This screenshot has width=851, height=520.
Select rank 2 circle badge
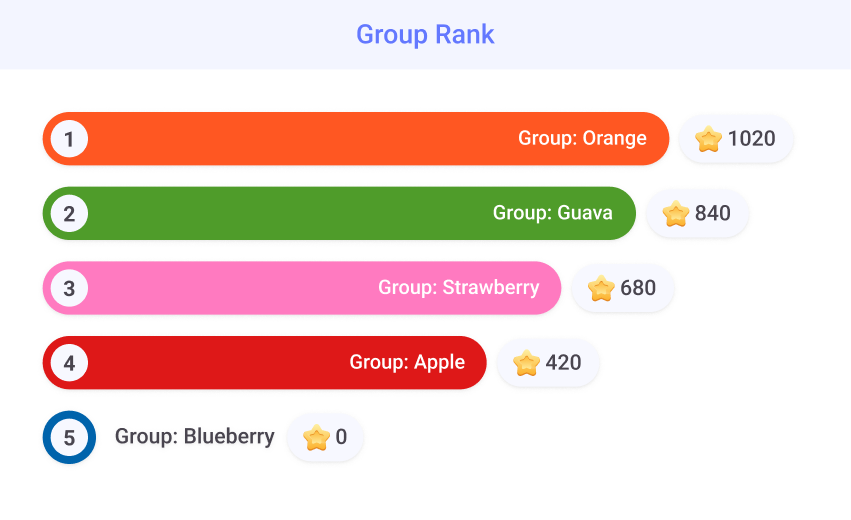[69, 213]
